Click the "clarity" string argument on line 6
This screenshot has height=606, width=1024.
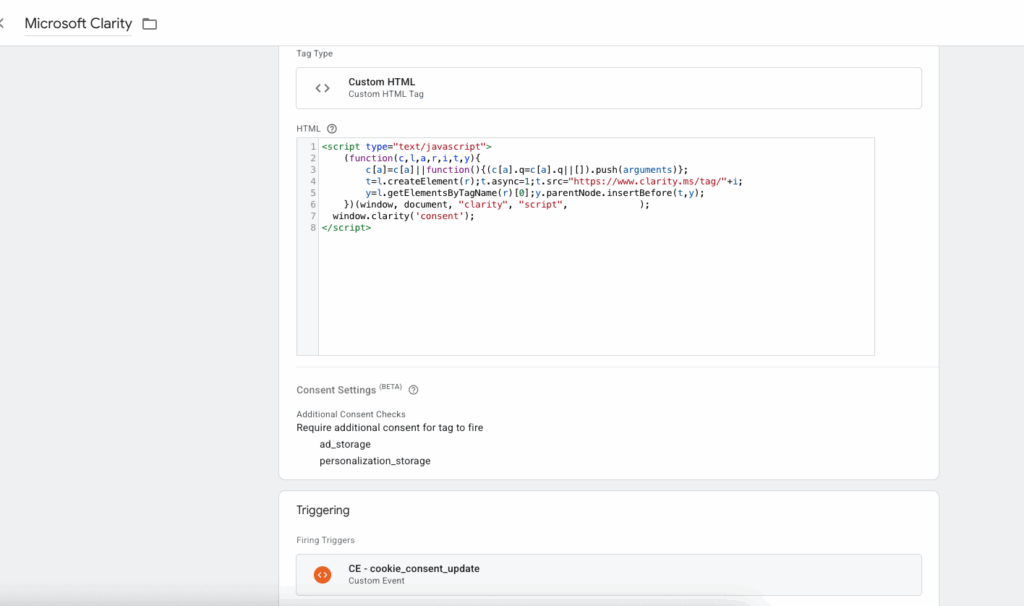click(490, 204)
